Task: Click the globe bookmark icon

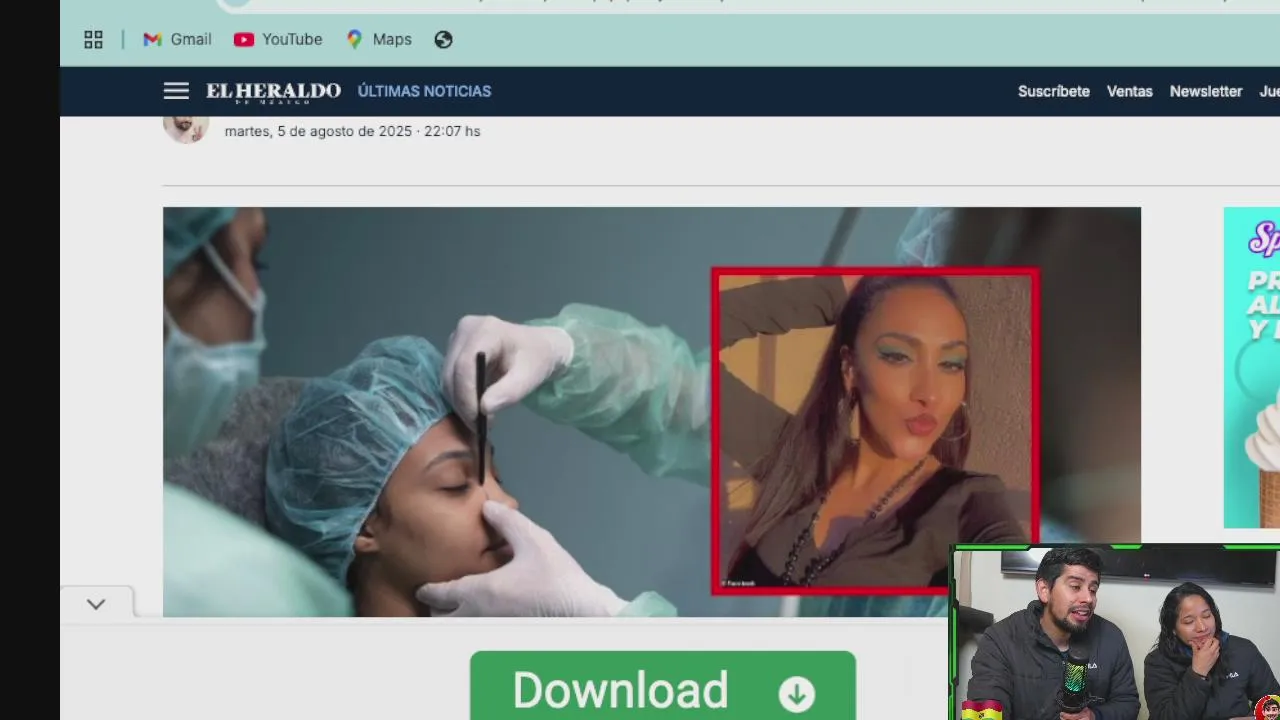Action: click(x=443, y=40)
